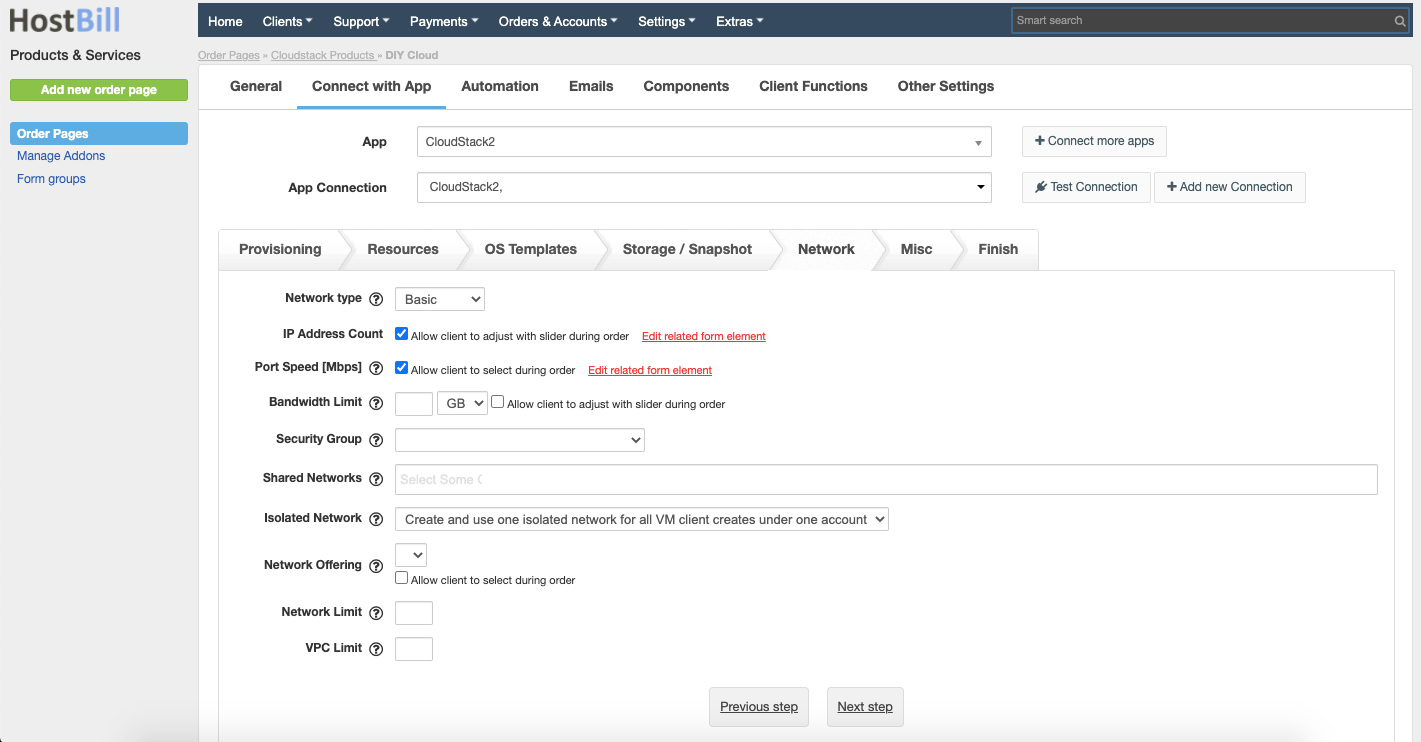
Task: Uncheck allow client to adjust IP Address slider
Action: point(401,333)
